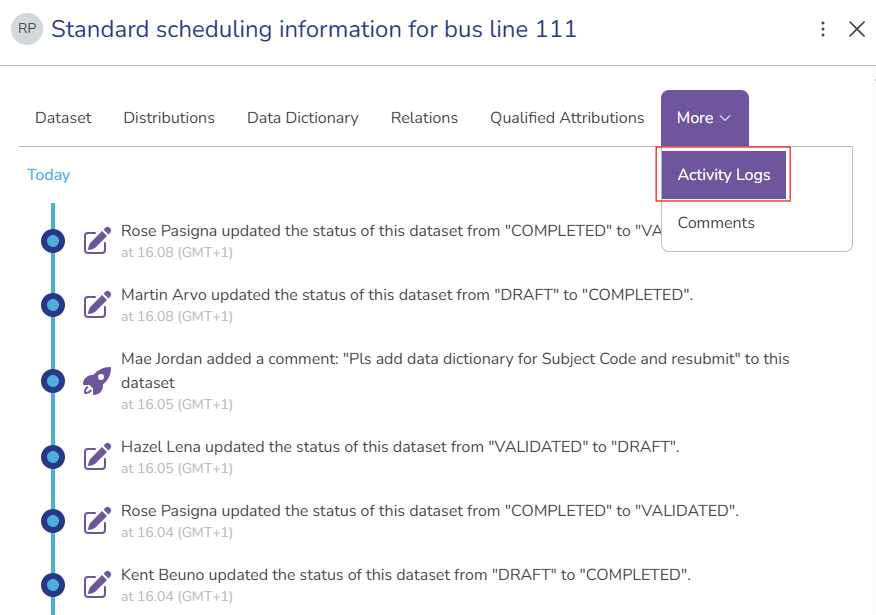Click the RP avatar in the dialog header
Image resolution: width=876 pixels, height=615 pixels.
[26, 29]
